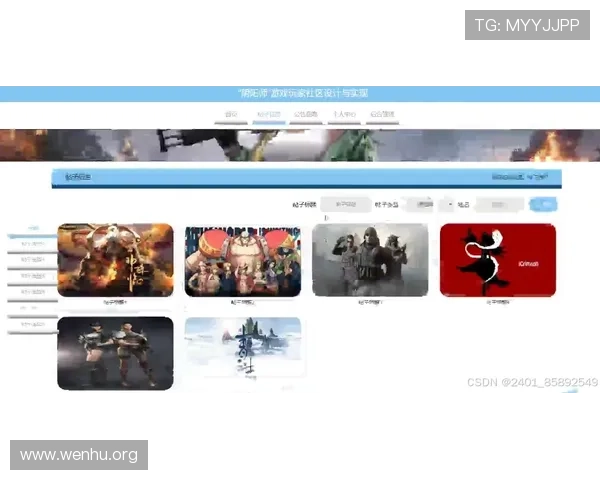Open the two armed fighters dark thumbnail
The height and width of the screenshot is (480, 600).
(115, 353)
